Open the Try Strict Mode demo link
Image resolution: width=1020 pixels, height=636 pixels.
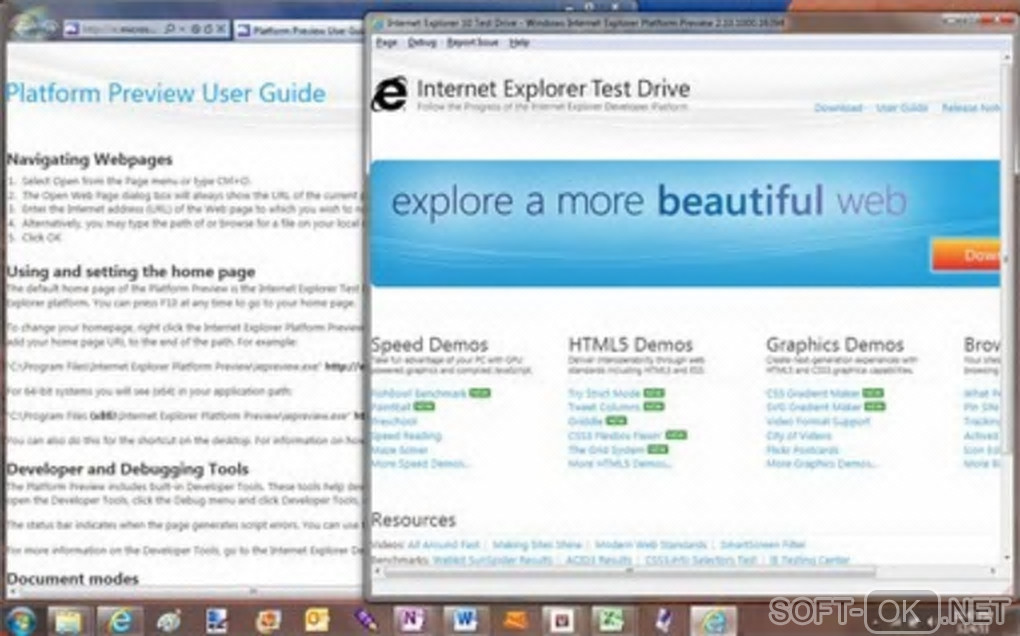(604, 393)
